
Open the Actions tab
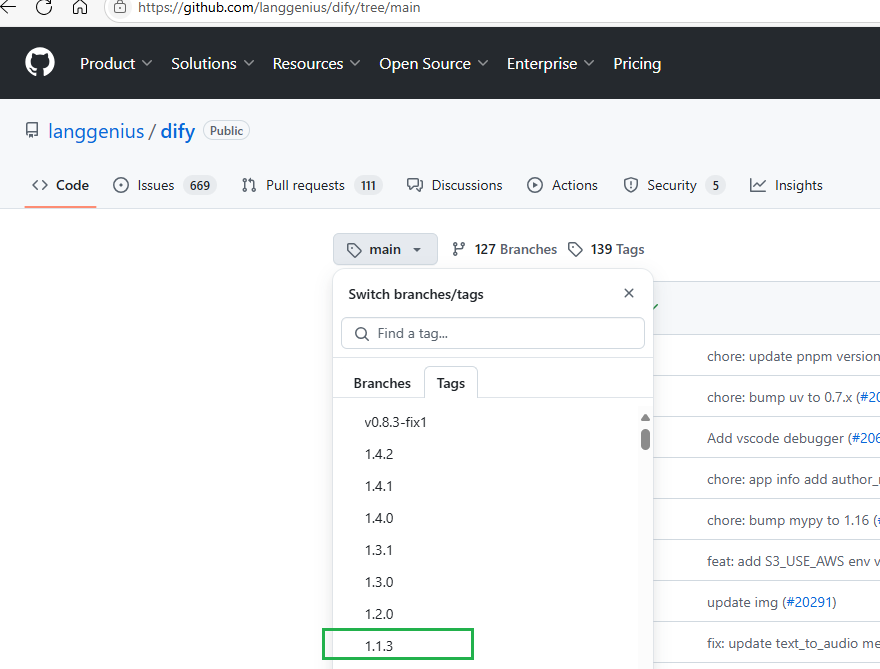pyautogui.click(x=562, y=185)
